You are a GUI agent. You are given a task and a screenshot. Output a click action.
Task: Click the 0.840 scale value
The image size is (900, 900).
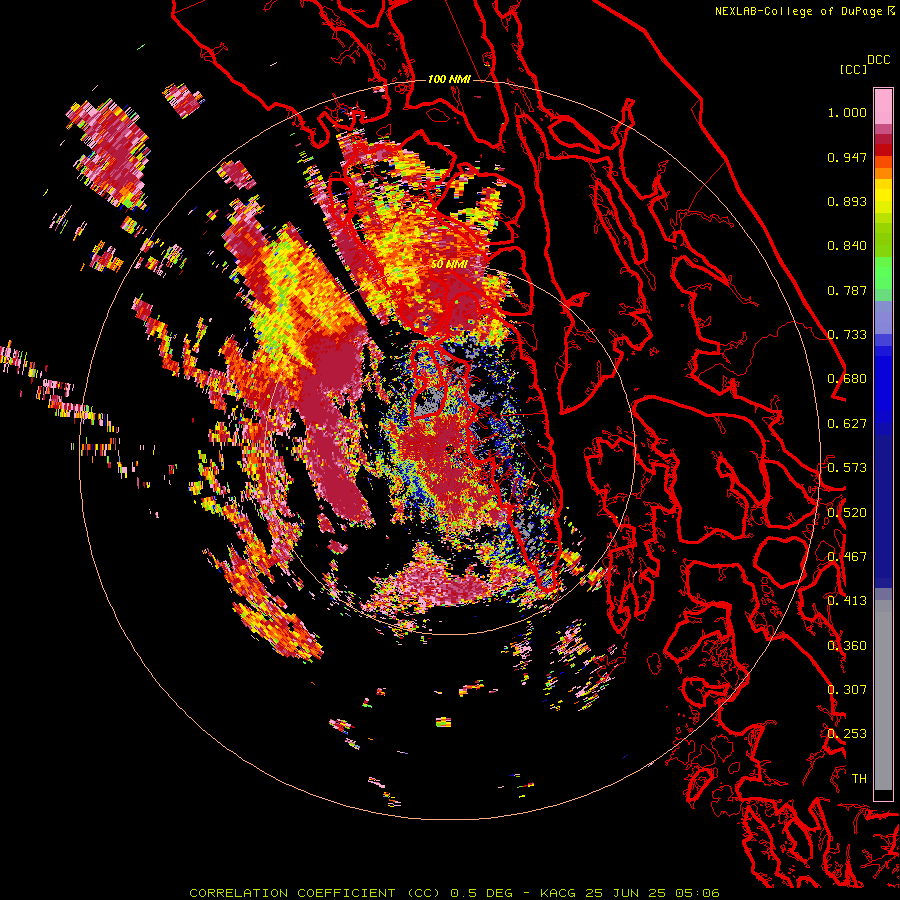click(x=847, y=246)
